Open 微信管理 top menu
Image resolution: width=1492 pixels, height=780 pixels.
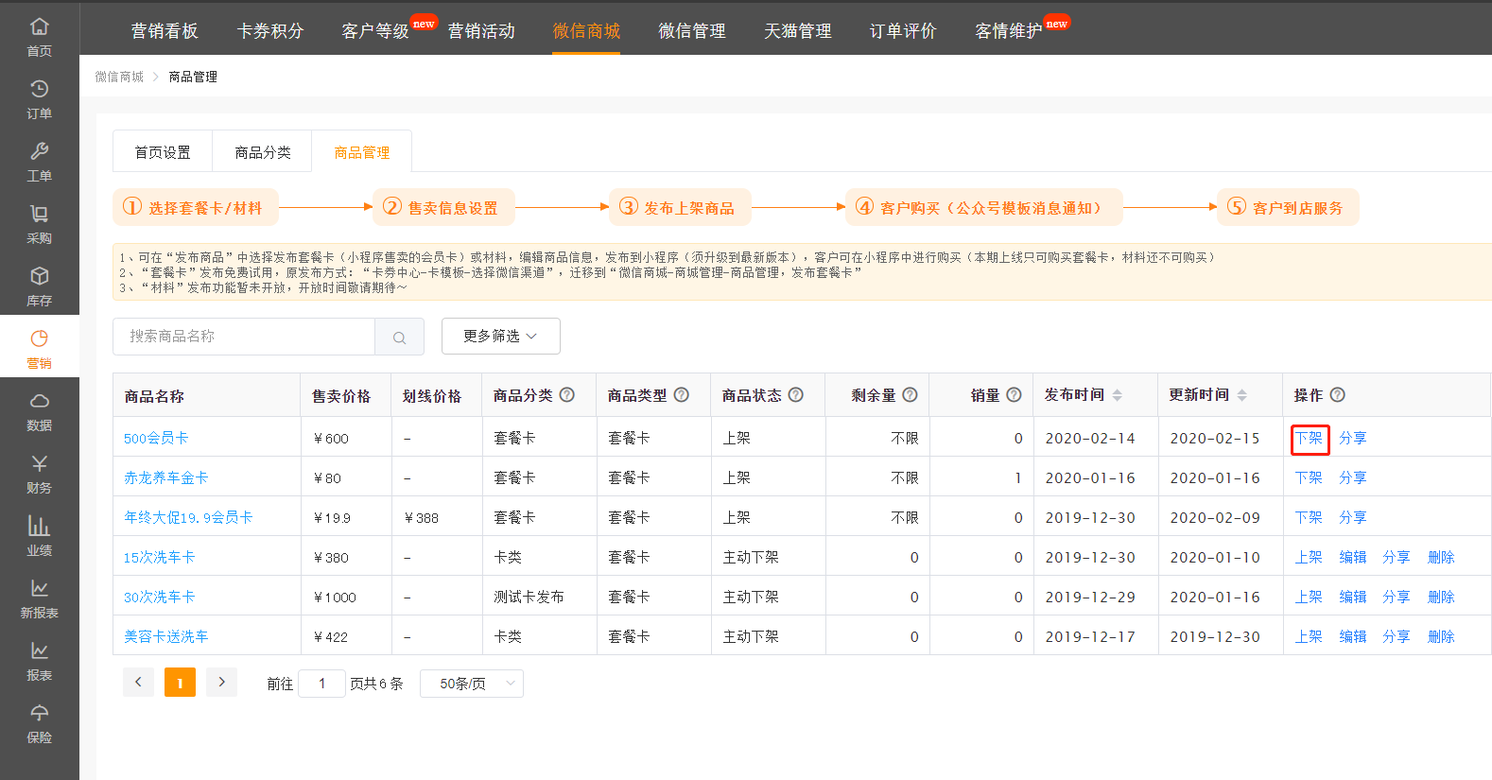[692, 31]
